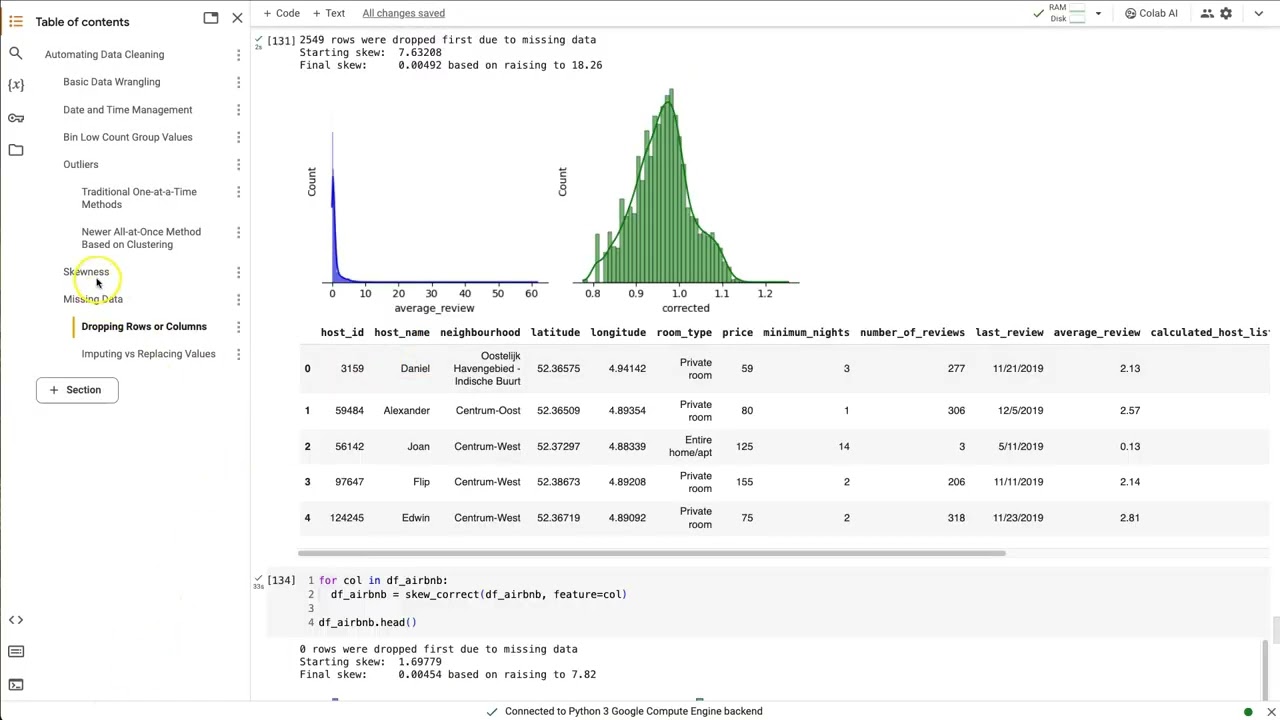Add a new Text cell
This screenshot has width=1280, height=720.
(329, 13)
